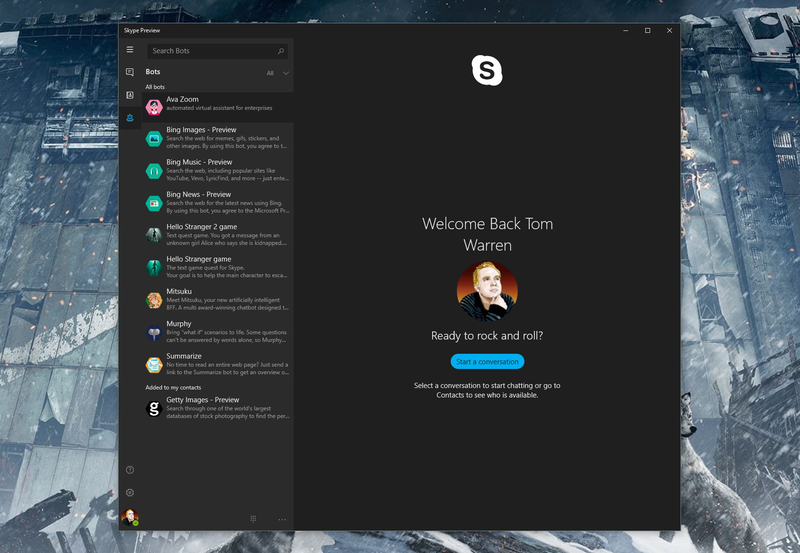Open the hamburger menu icon

click(130, 49)
